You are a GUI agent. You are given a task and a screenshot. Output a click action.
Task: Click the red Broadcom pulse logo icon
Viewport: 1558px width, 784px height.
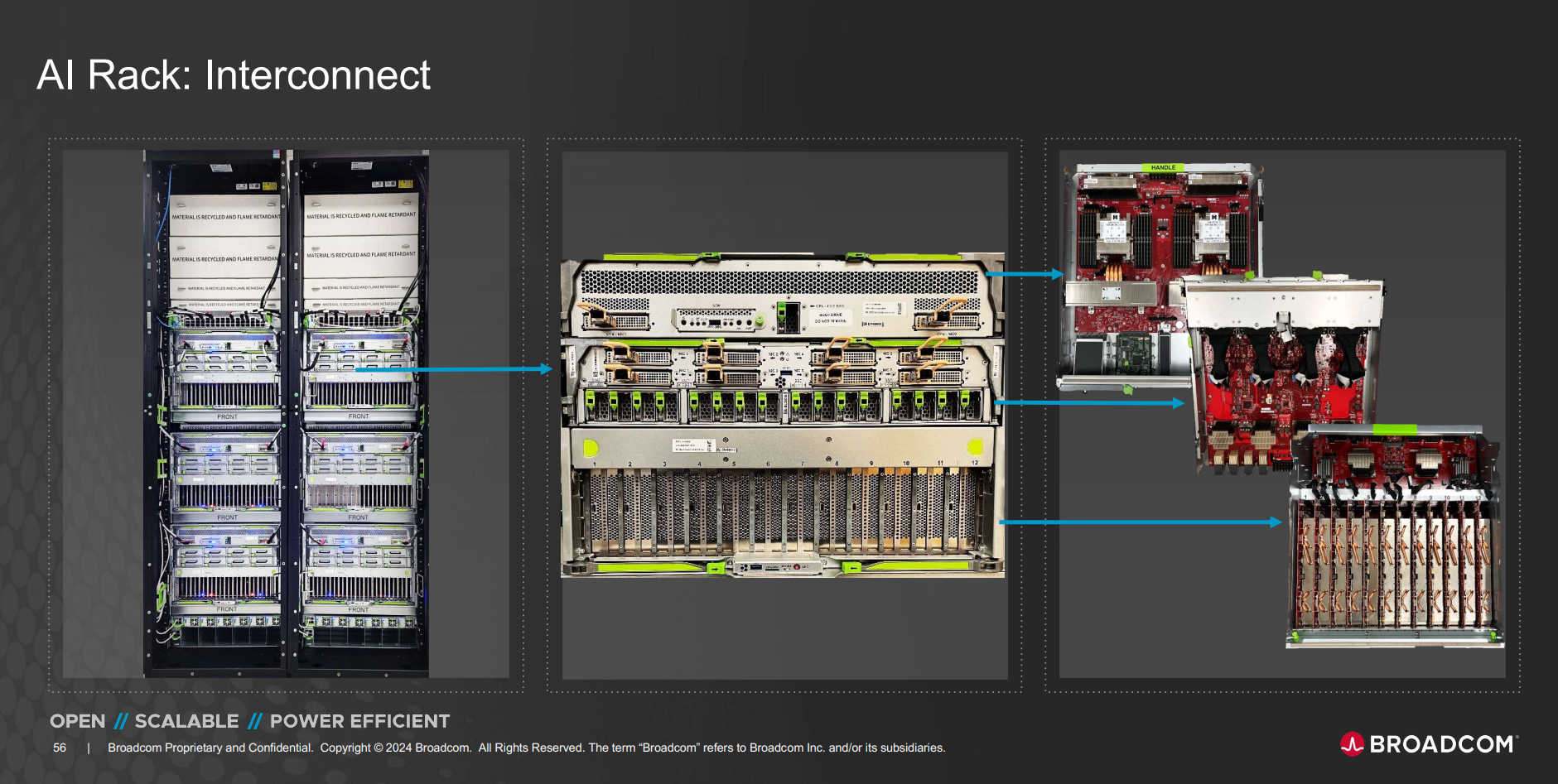1352,744
